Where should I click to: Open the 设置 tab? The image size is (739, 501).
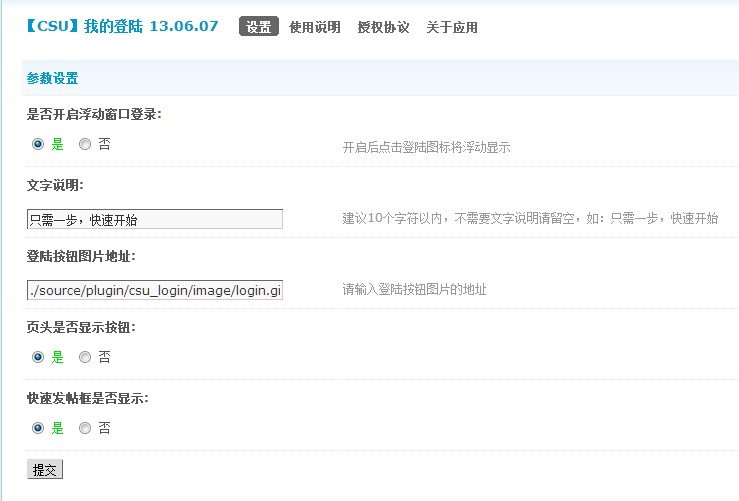point(259,27)
